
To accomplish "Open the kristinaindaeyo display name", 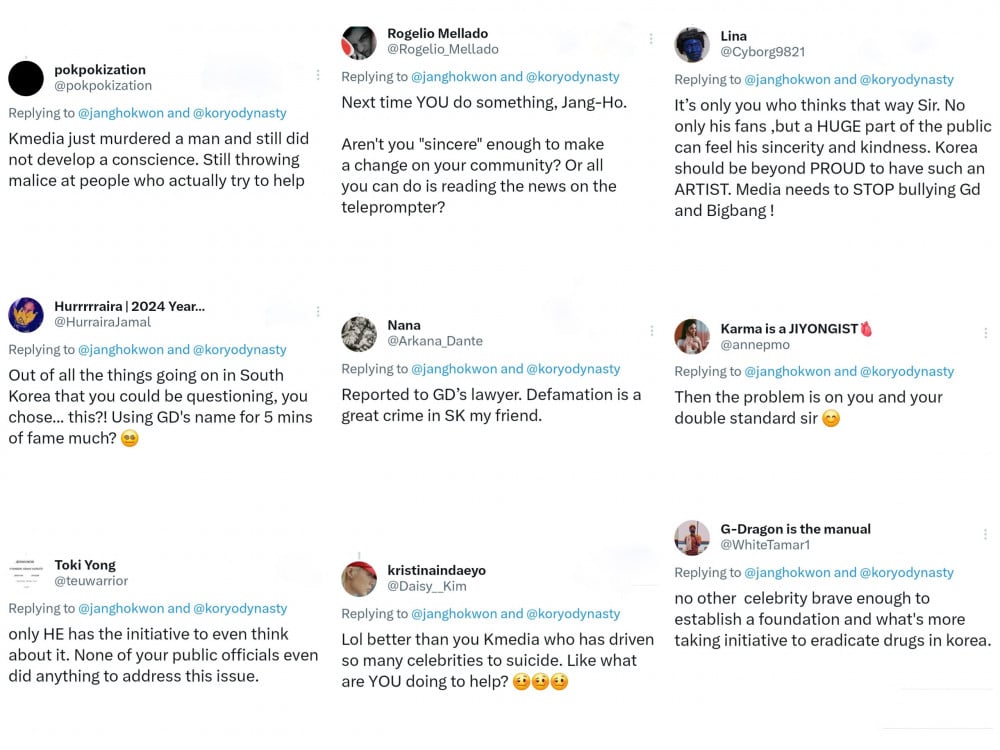I will (436, 570).
